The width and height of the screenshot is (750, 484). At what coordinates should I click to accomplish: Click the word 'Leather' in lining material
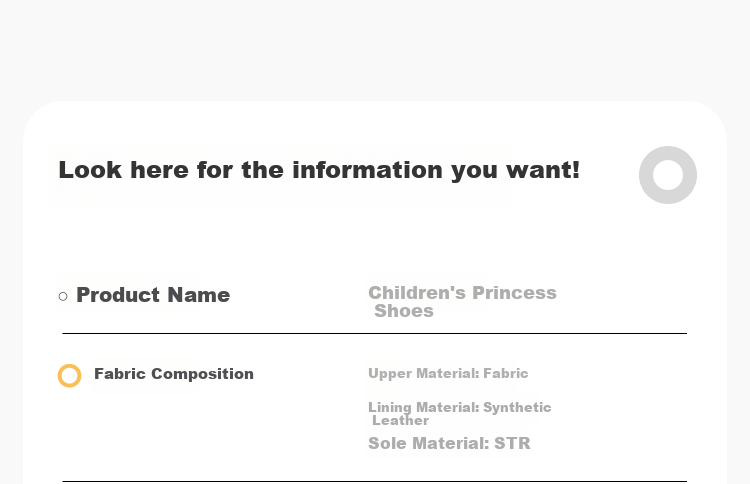400,420
